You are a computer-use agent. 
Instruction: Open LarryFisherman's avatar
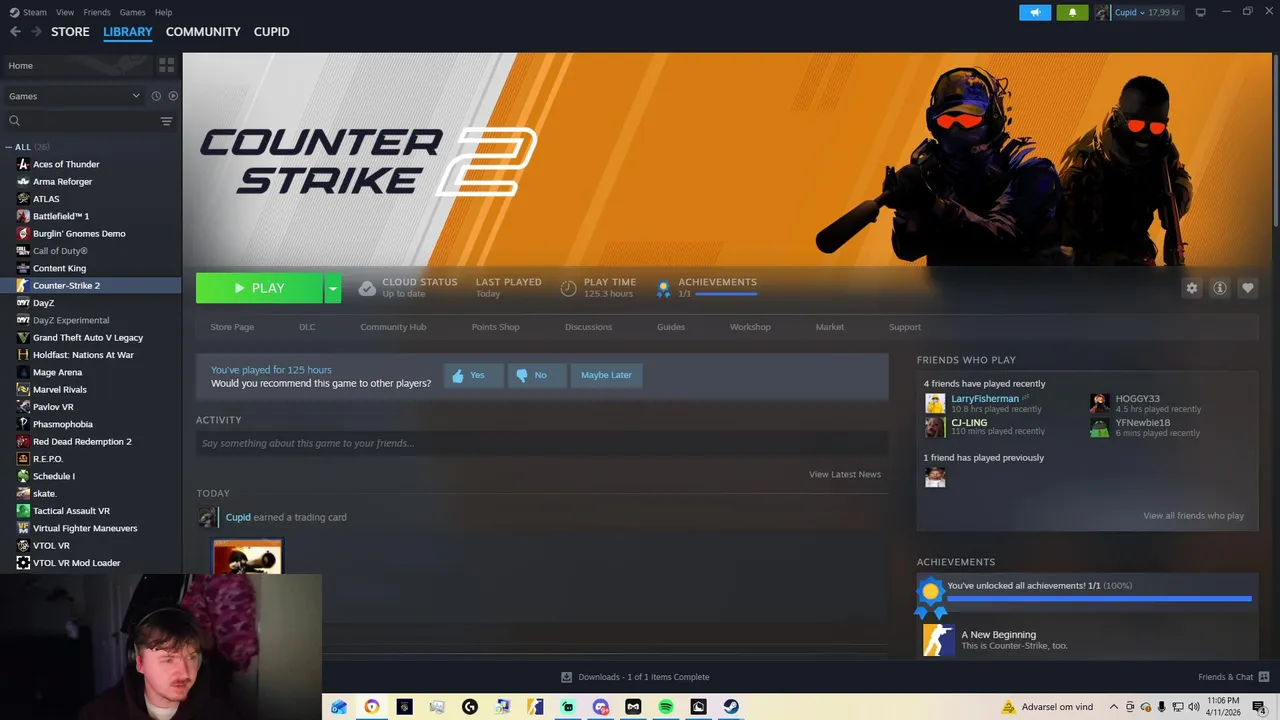tap(935, 403)
